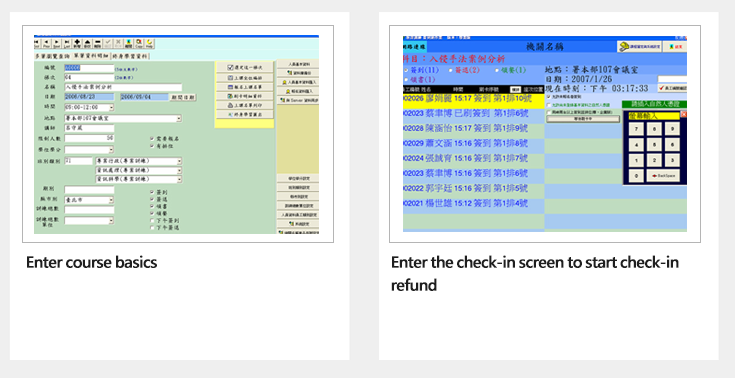Click the 終身學習匯出 button in yellow panel
The width and height of the screenshot is (735, 378).
244,114
